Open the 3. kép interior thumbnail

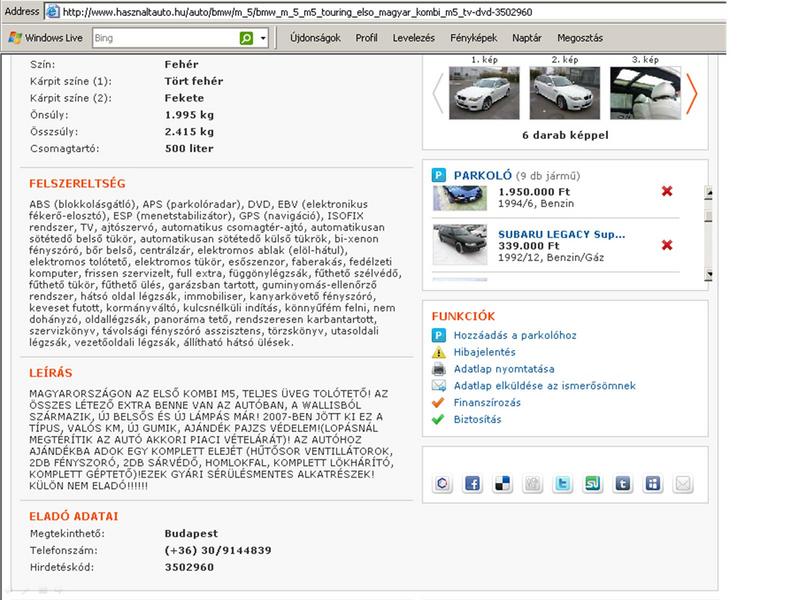coord(645,93)
